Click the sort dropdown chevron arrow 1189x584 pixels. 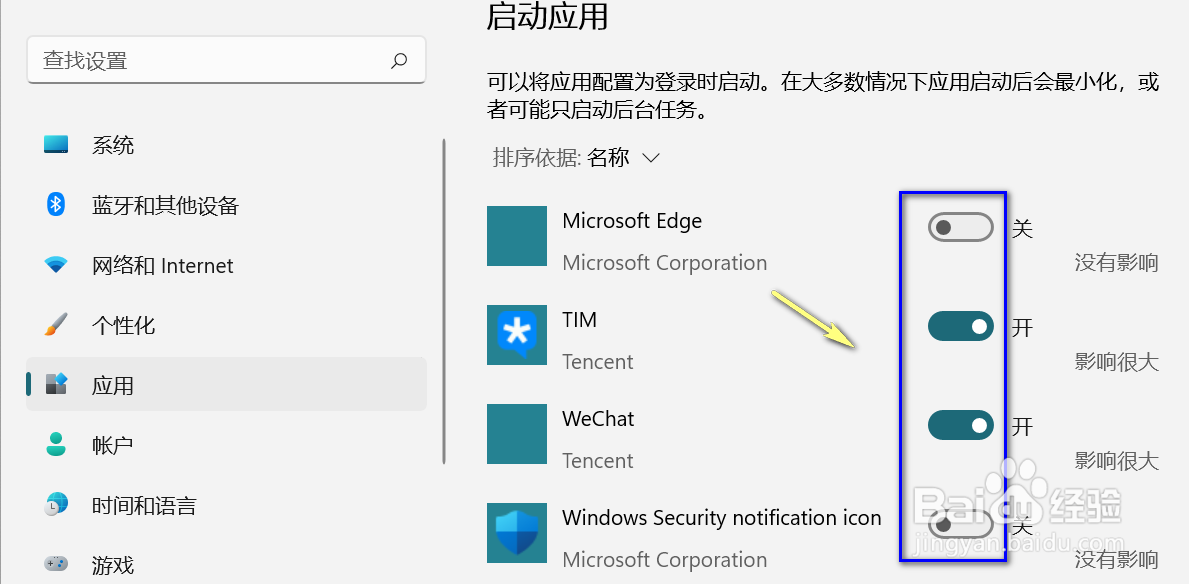click(x=651, y=159)
